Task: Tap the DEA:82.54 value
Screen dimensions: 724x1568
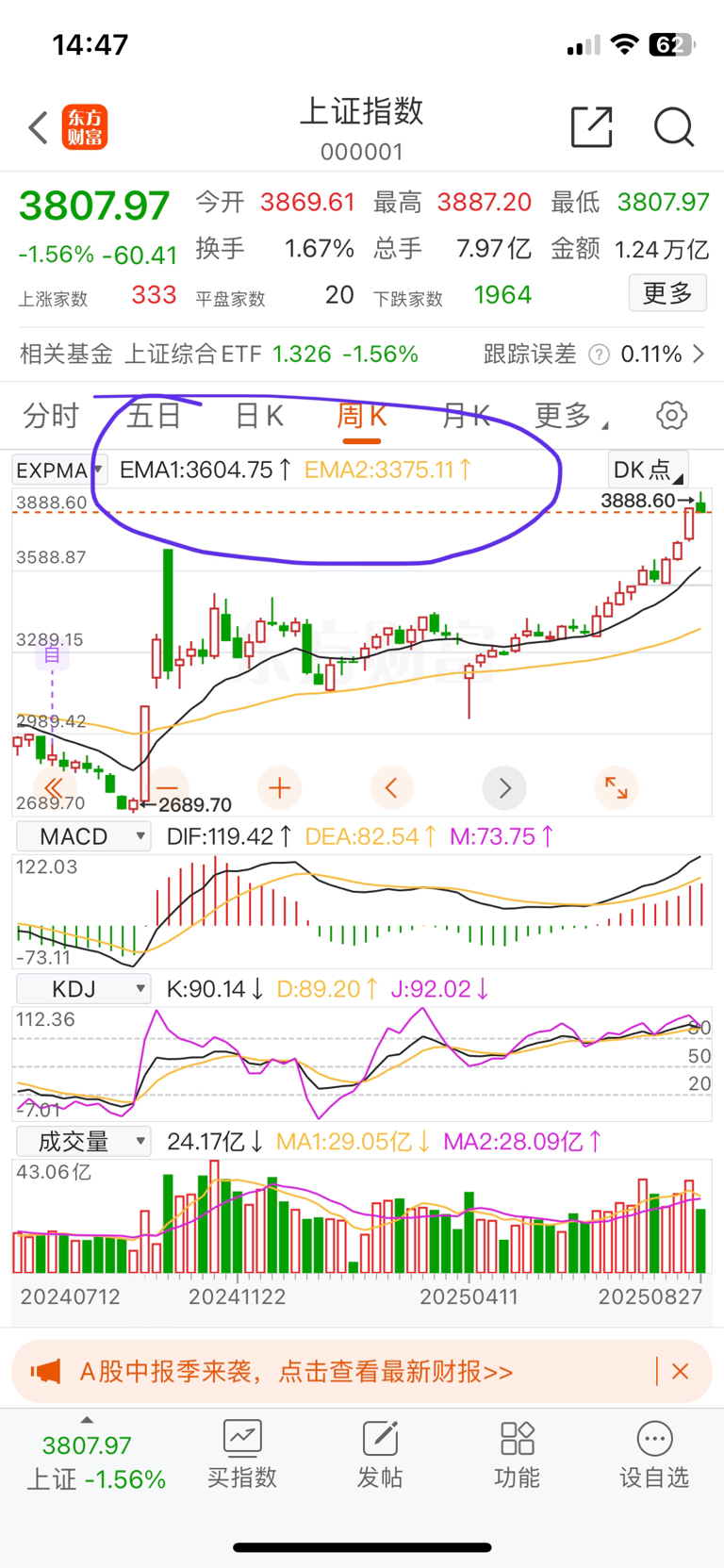Action: (x=371, y=836)
